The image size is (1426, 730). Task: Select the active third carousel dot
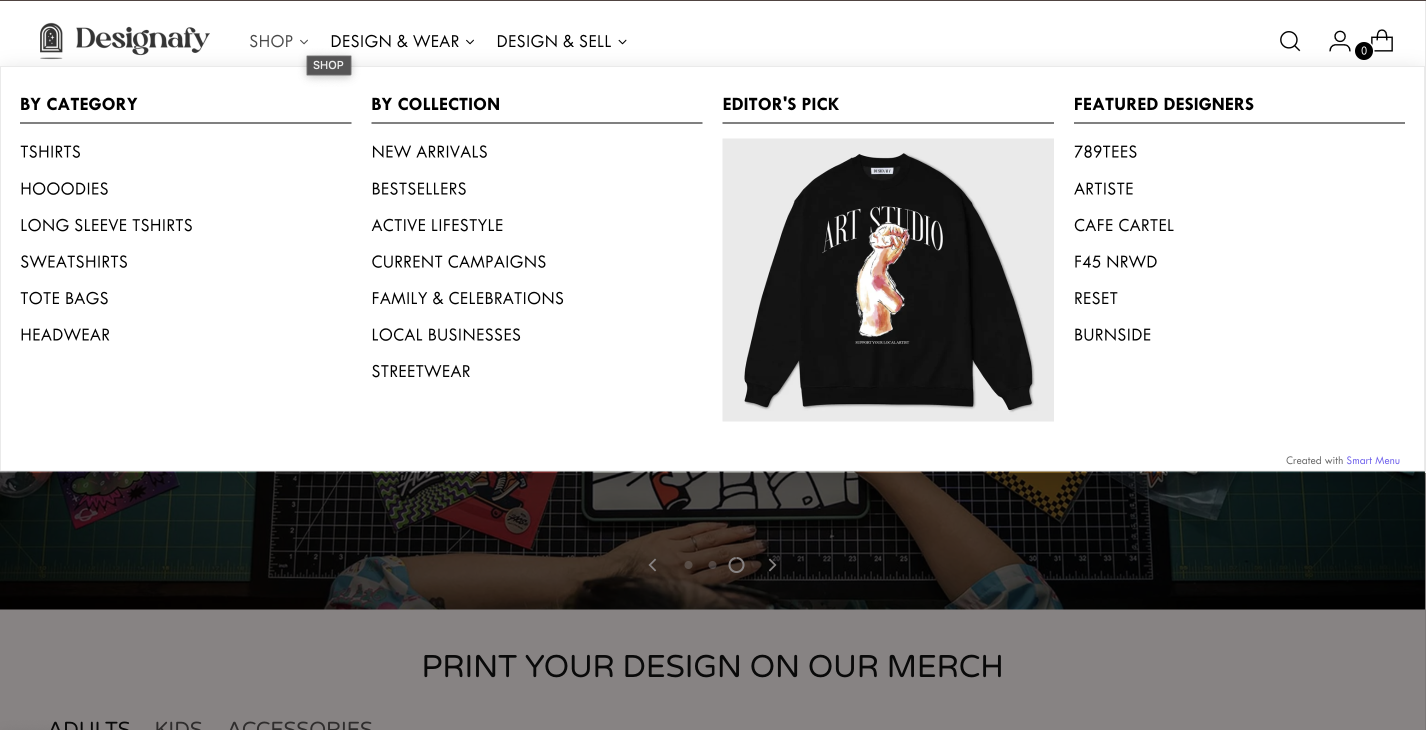pos(737,565)
